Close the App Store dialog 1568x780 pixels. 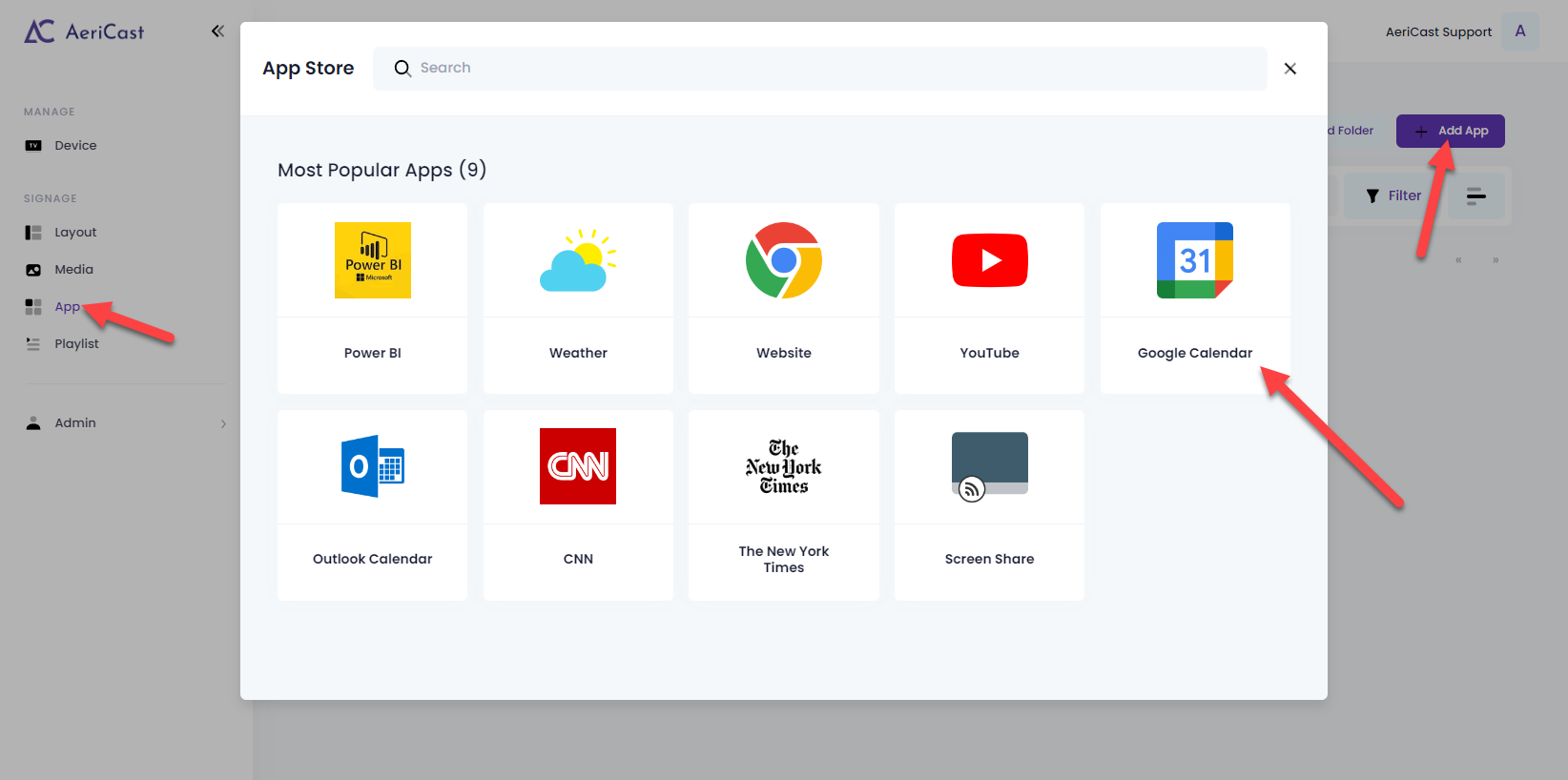(x=1290, y=69)
